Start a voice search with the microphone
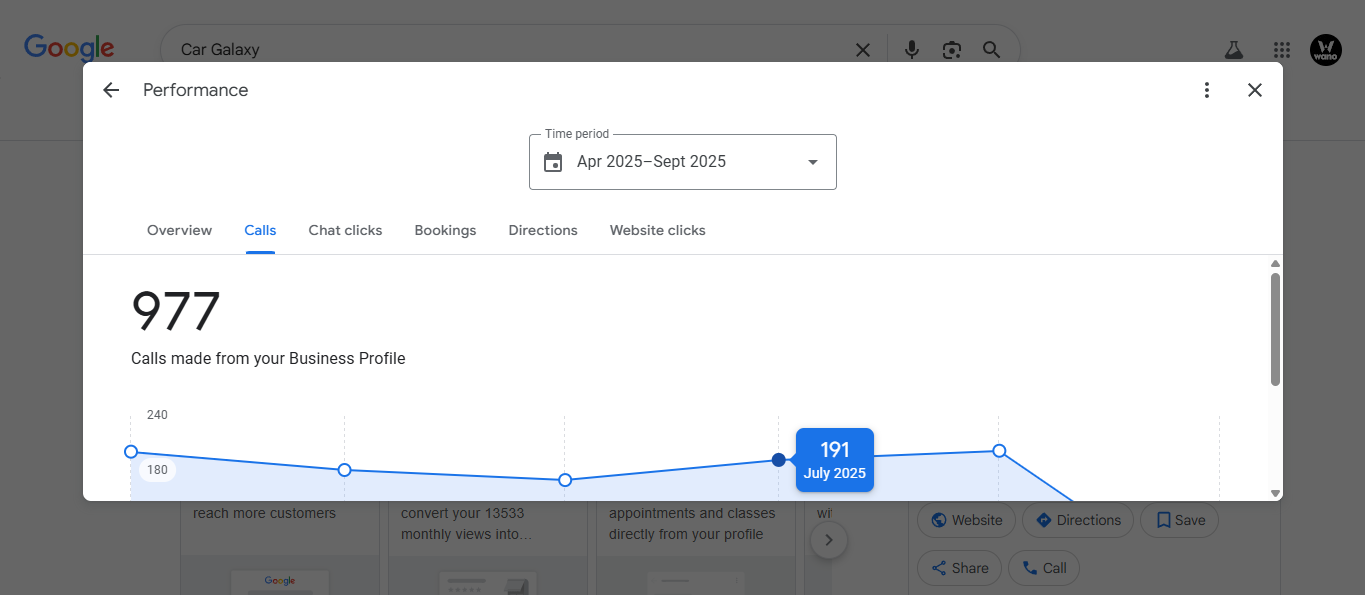This screenshot has width=1365, height=595. point(911,49)
